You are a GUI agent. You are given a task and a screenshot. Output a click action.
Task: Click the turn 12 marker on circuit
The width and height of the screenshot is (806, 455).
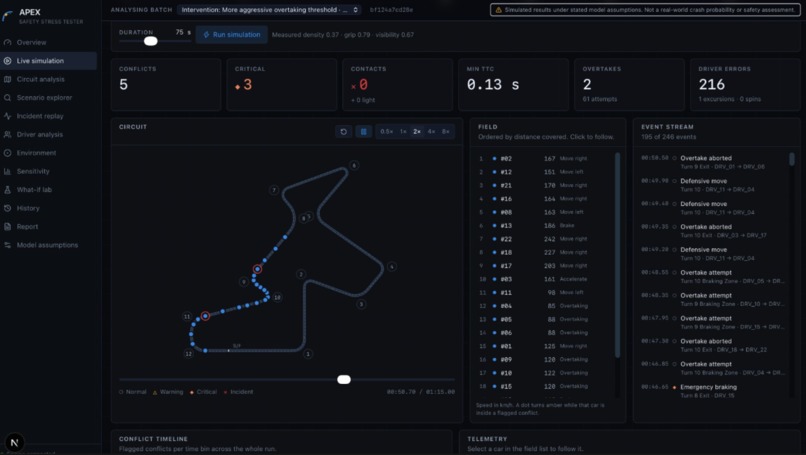coord(189,354)
